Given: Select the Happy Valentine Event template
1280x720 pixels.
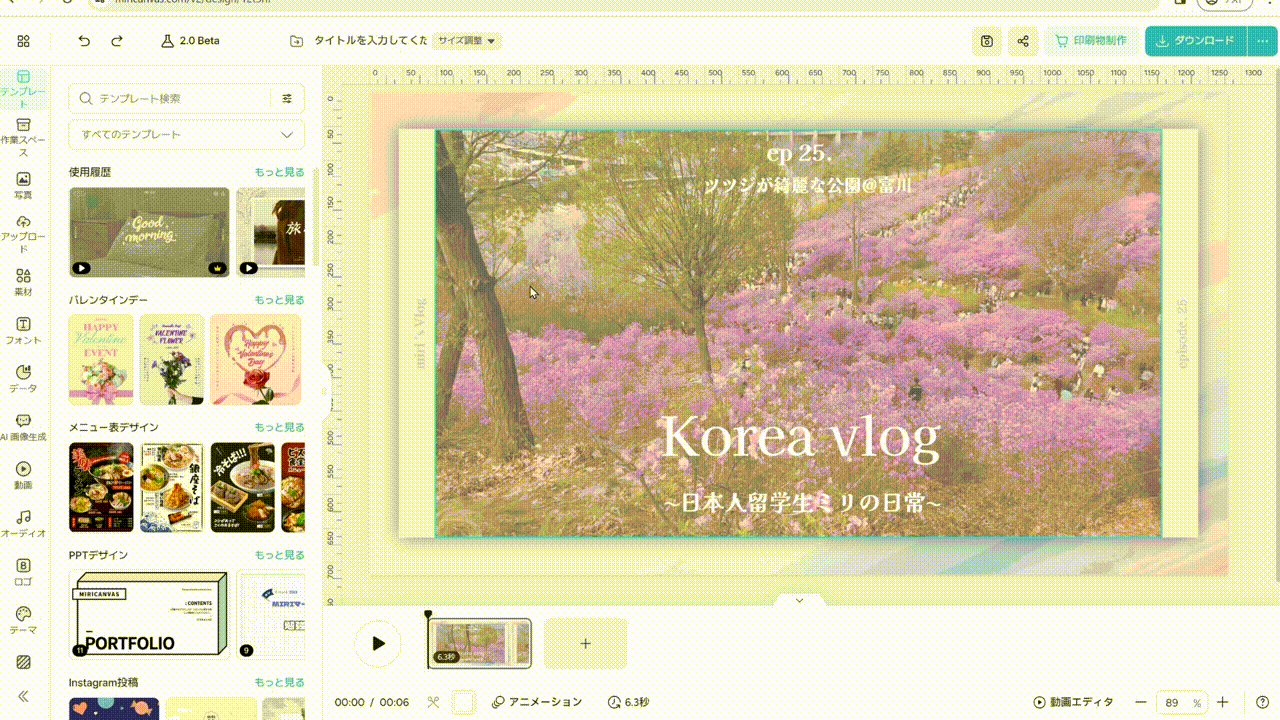Looking at the screenshot, I should [x=101, y=359].
